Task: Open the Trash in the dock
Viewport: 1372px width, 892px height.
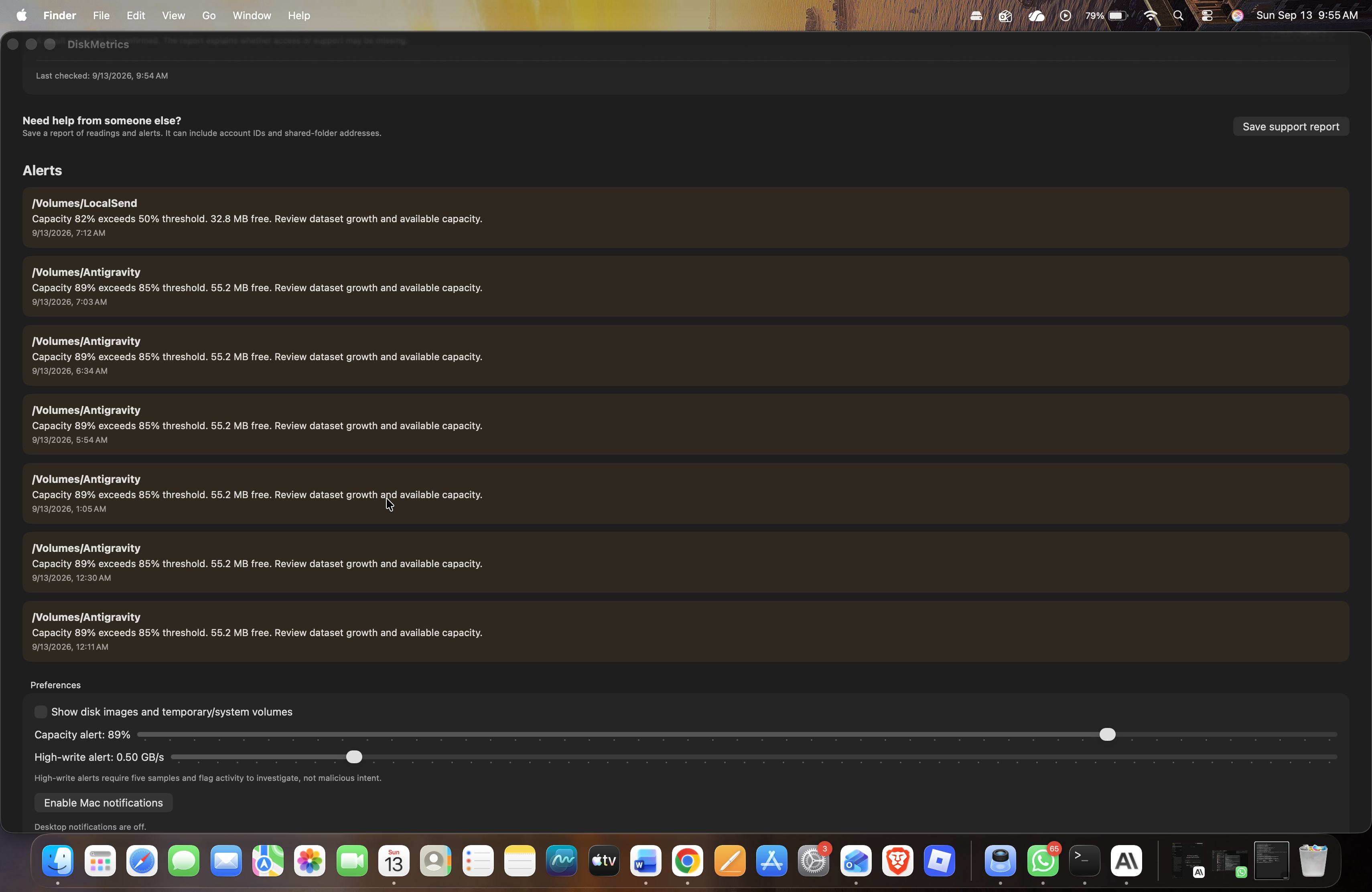Action: (1313, 861)
